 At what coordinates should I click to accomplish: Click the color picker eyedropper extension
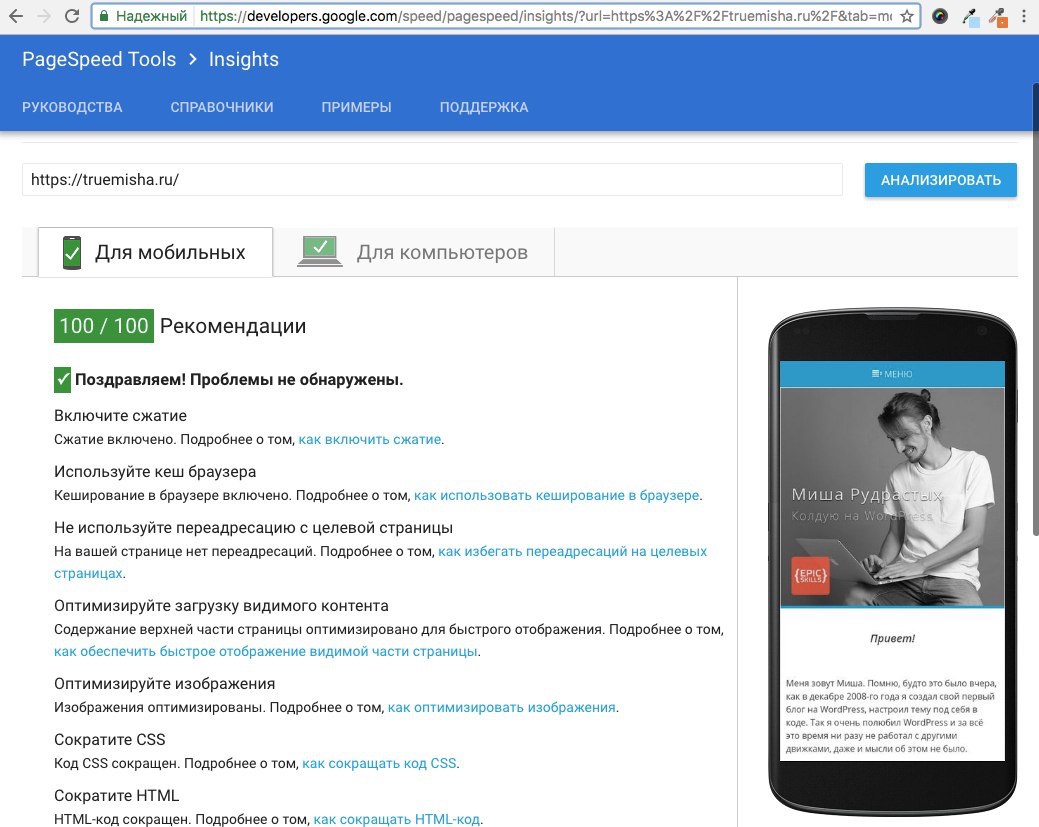[970, 17]
